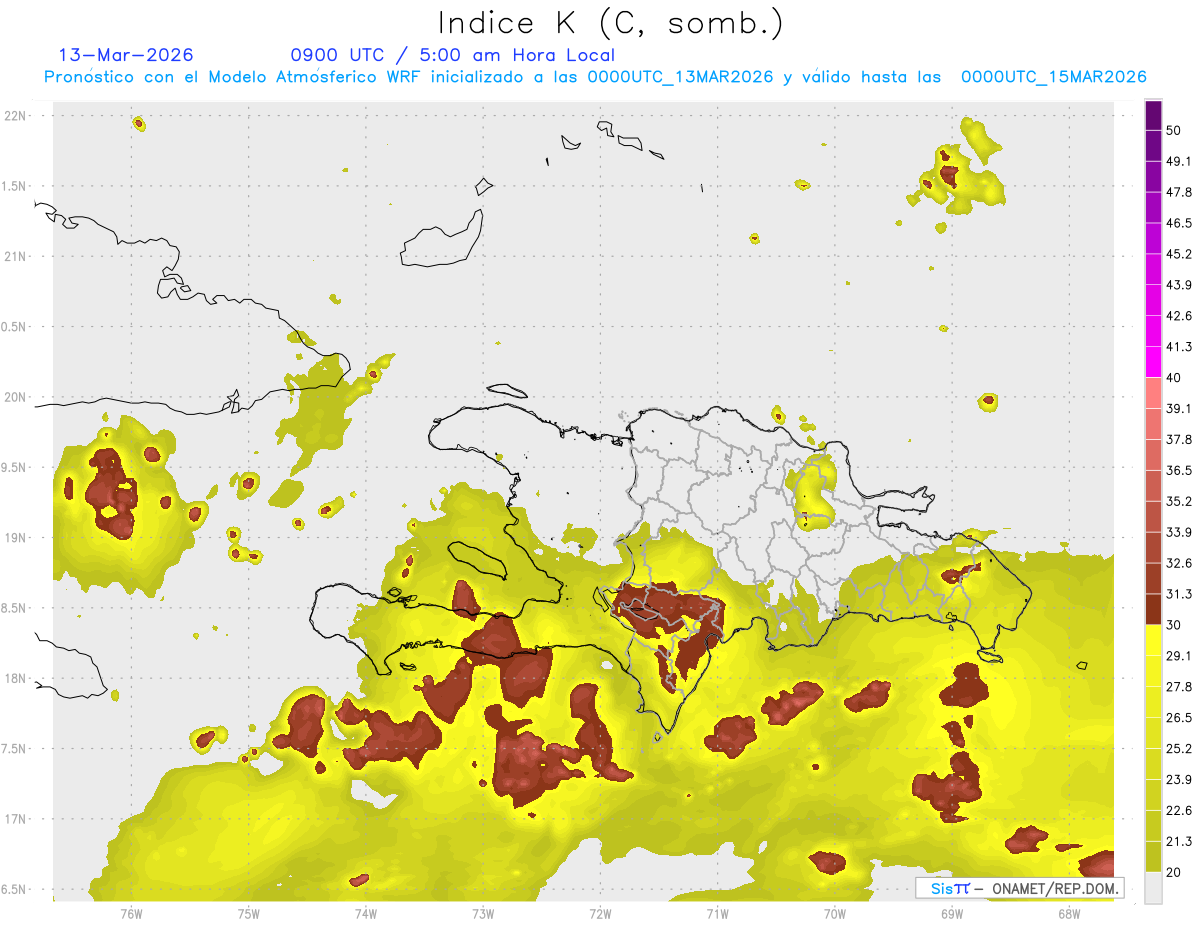This screenshot has width=1200, height=927.
Task: Click the olive legend block between 20 and 21.3
Action: (x=1154, y=856)
